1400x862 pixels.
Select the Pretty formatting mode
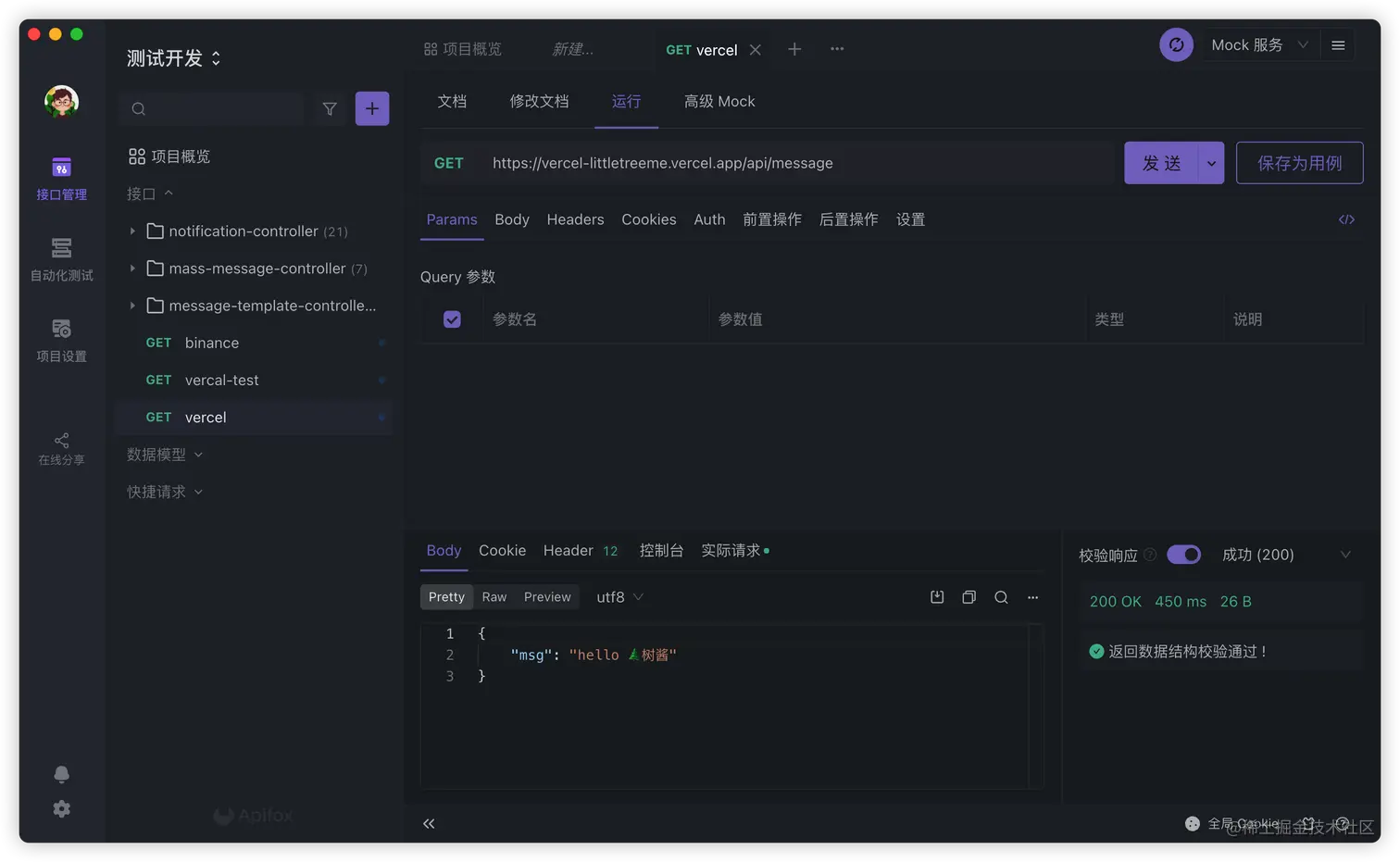pyautogui.click(x=445, y=597)
